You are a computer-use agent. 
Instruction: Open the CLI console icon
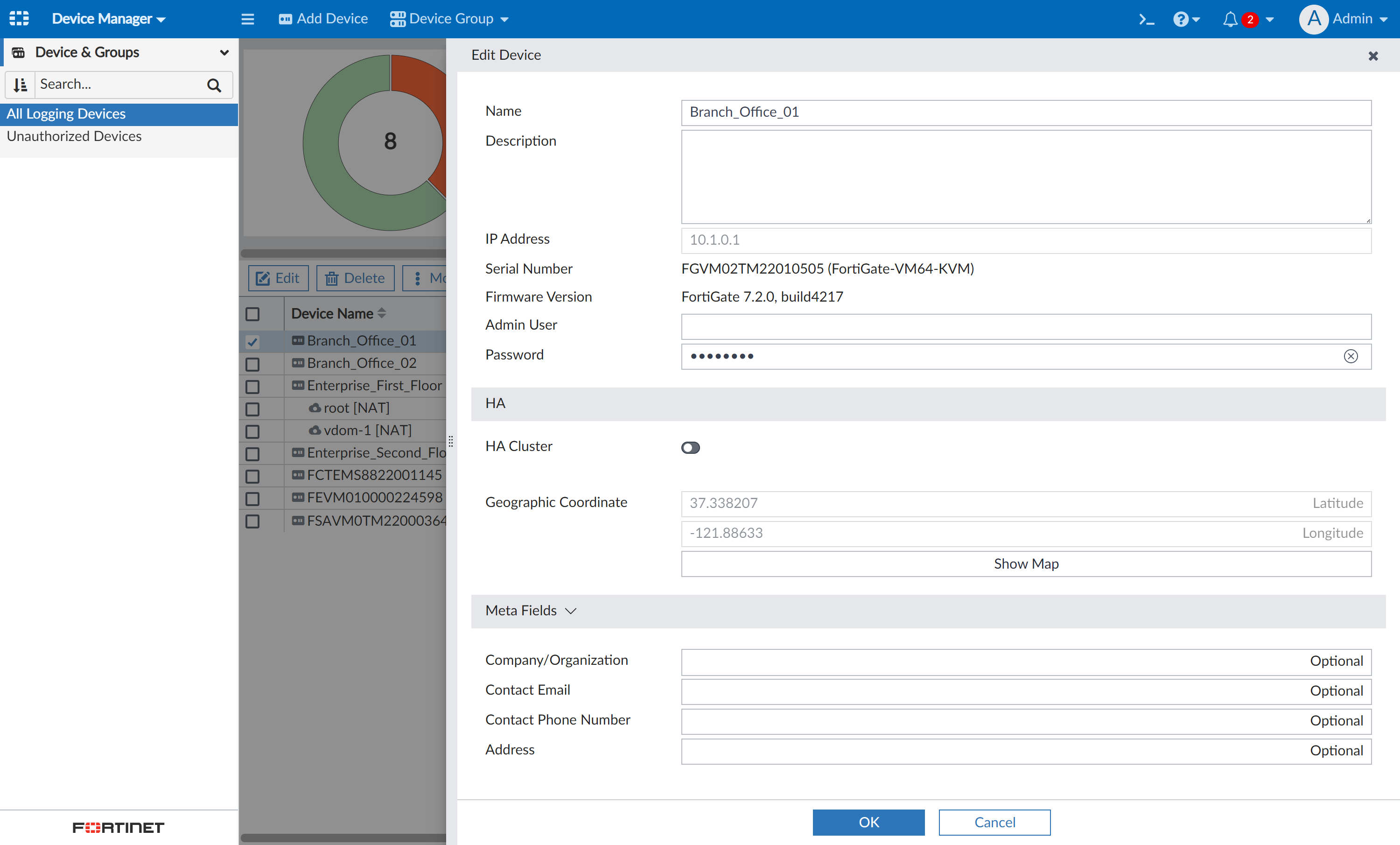pos(1146,19)
